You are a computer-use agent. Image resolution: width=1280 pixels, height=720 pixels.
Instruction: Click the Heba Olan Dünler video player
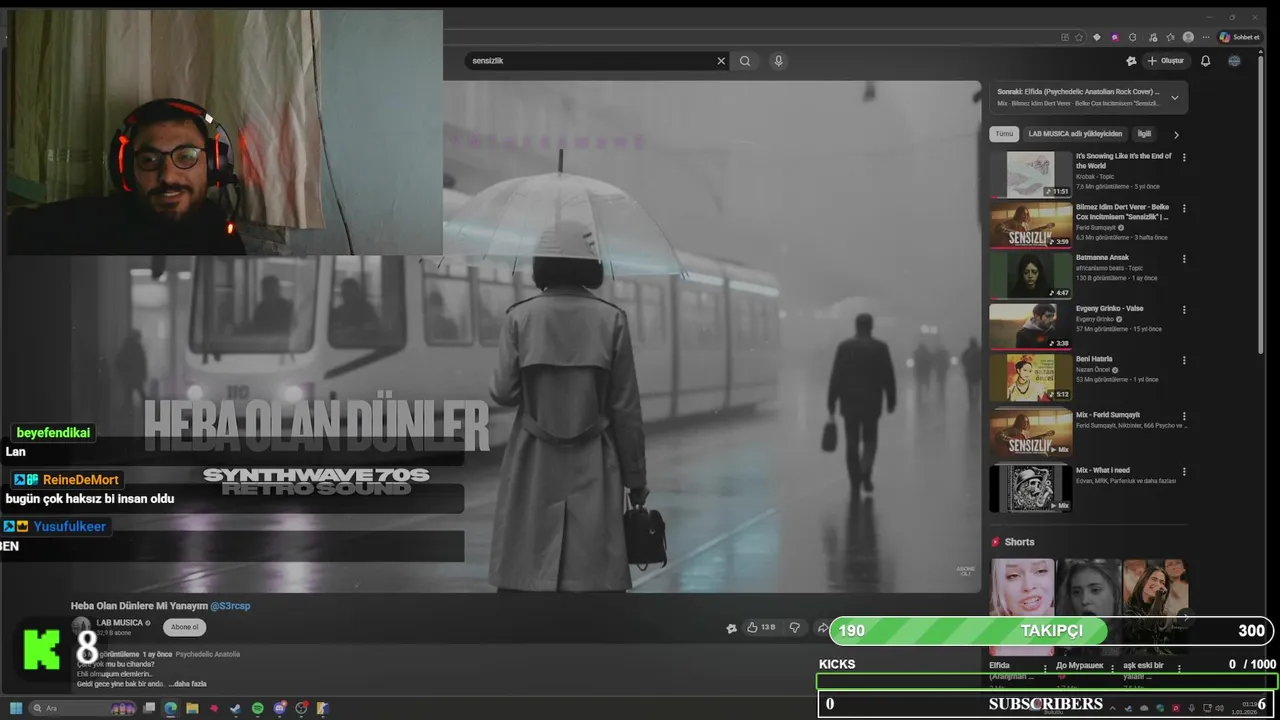526,337
